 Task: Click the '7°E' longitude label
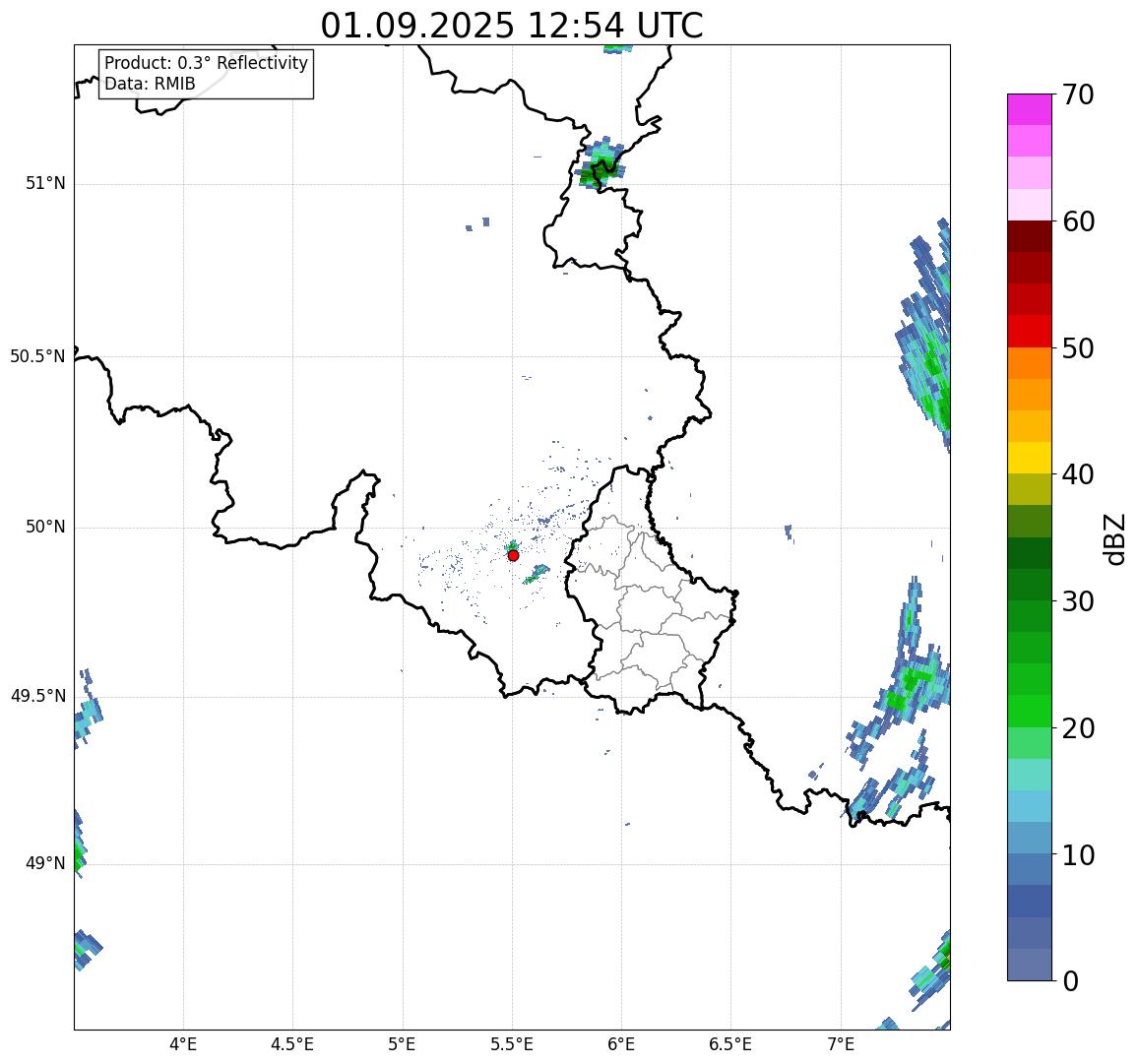coord(841,1044)
